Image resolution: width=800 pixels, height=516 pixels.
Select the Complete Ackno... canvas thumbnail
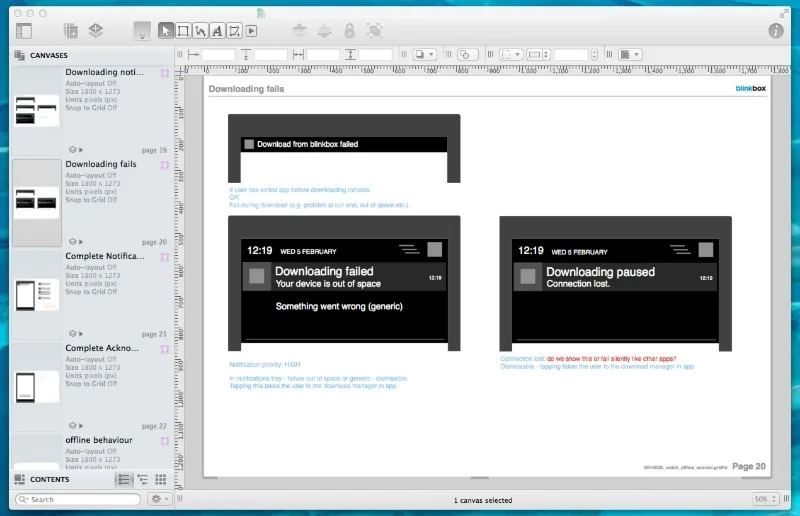(x=37, y=386)
